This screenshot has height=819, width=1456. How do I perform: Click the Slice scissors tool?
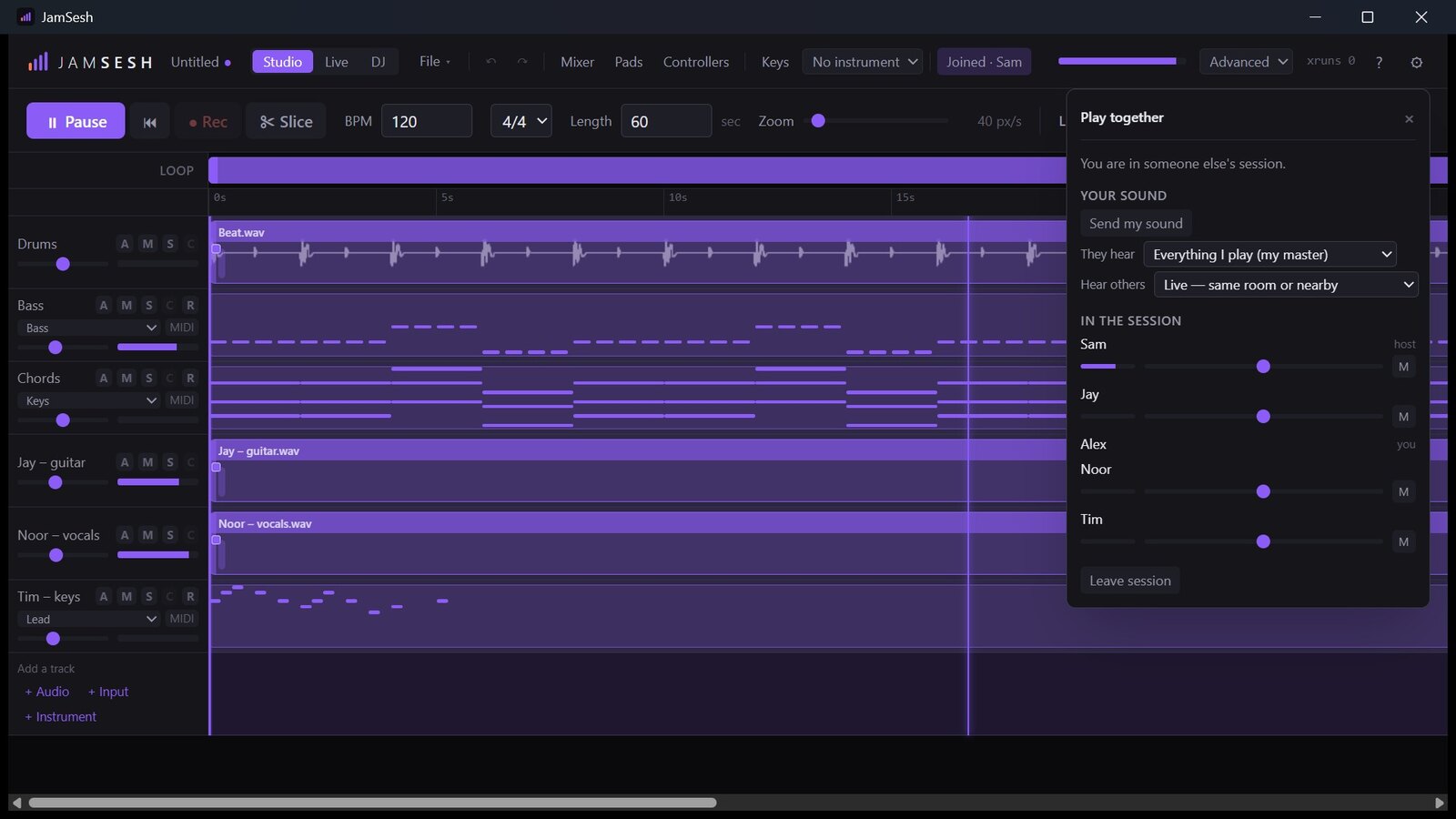[x=286, y=121]
